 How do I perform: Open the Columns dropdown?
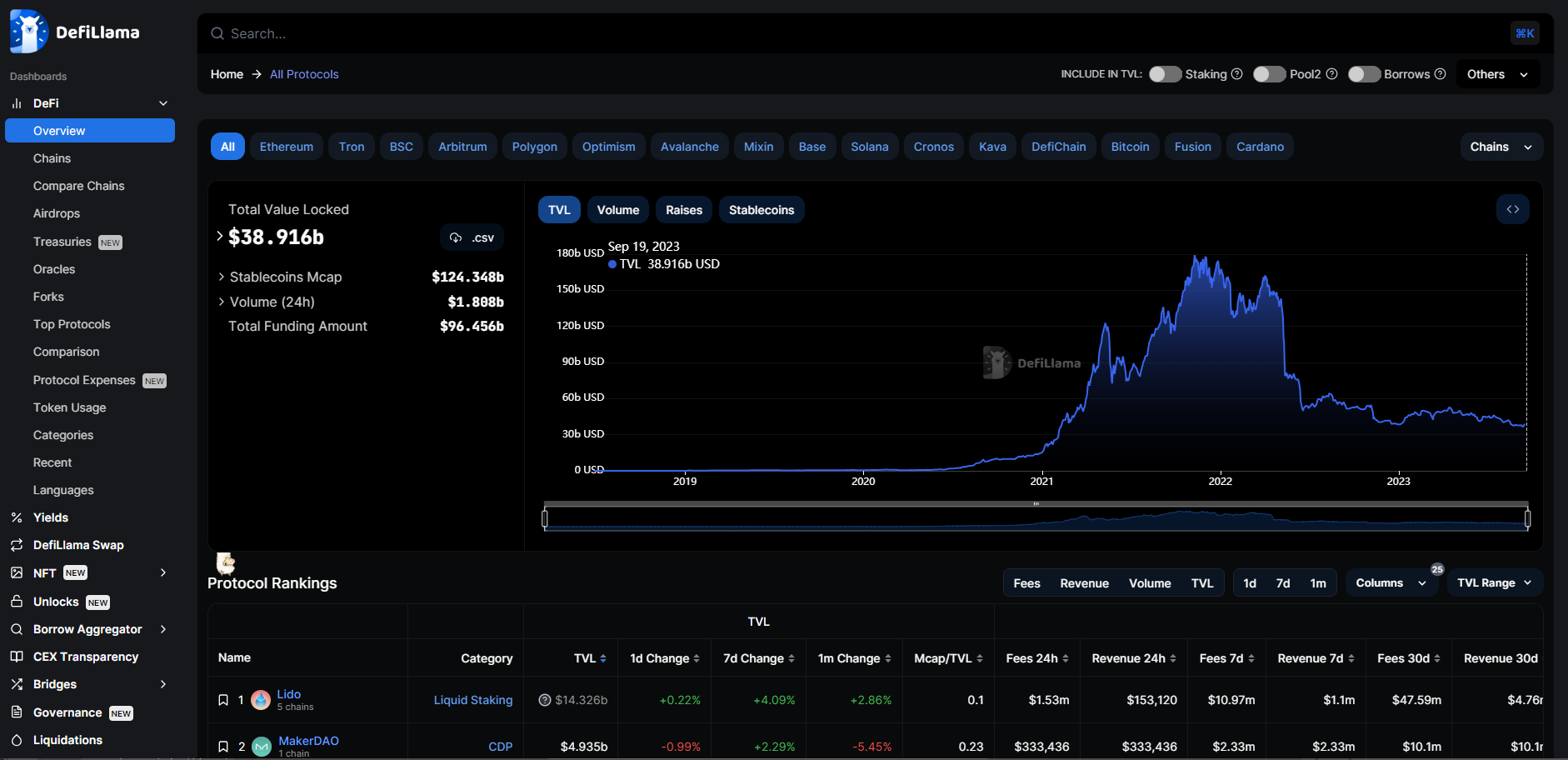click(1392, 583)
